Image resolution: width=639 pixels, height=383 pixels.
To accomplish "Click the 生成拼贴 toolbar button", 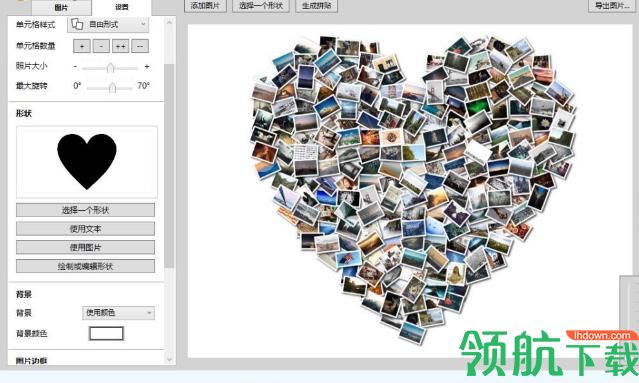I will click(317, 6).
